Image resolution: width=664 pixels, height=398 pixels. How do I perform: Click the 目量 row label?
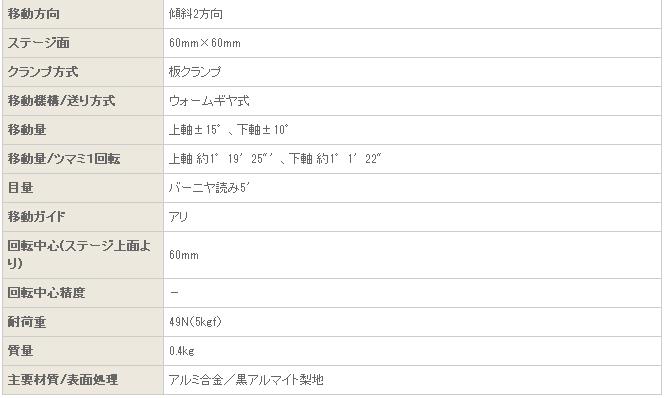pyautogui.click(x=20, y=188)
